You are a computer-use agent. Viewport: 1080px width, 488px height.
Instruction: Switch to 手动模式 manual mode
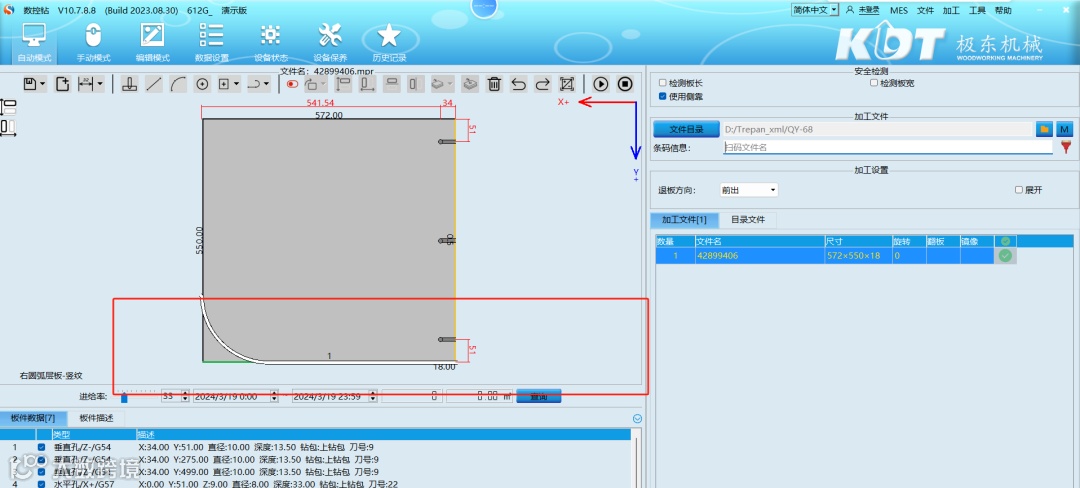[x=94, y=41]
